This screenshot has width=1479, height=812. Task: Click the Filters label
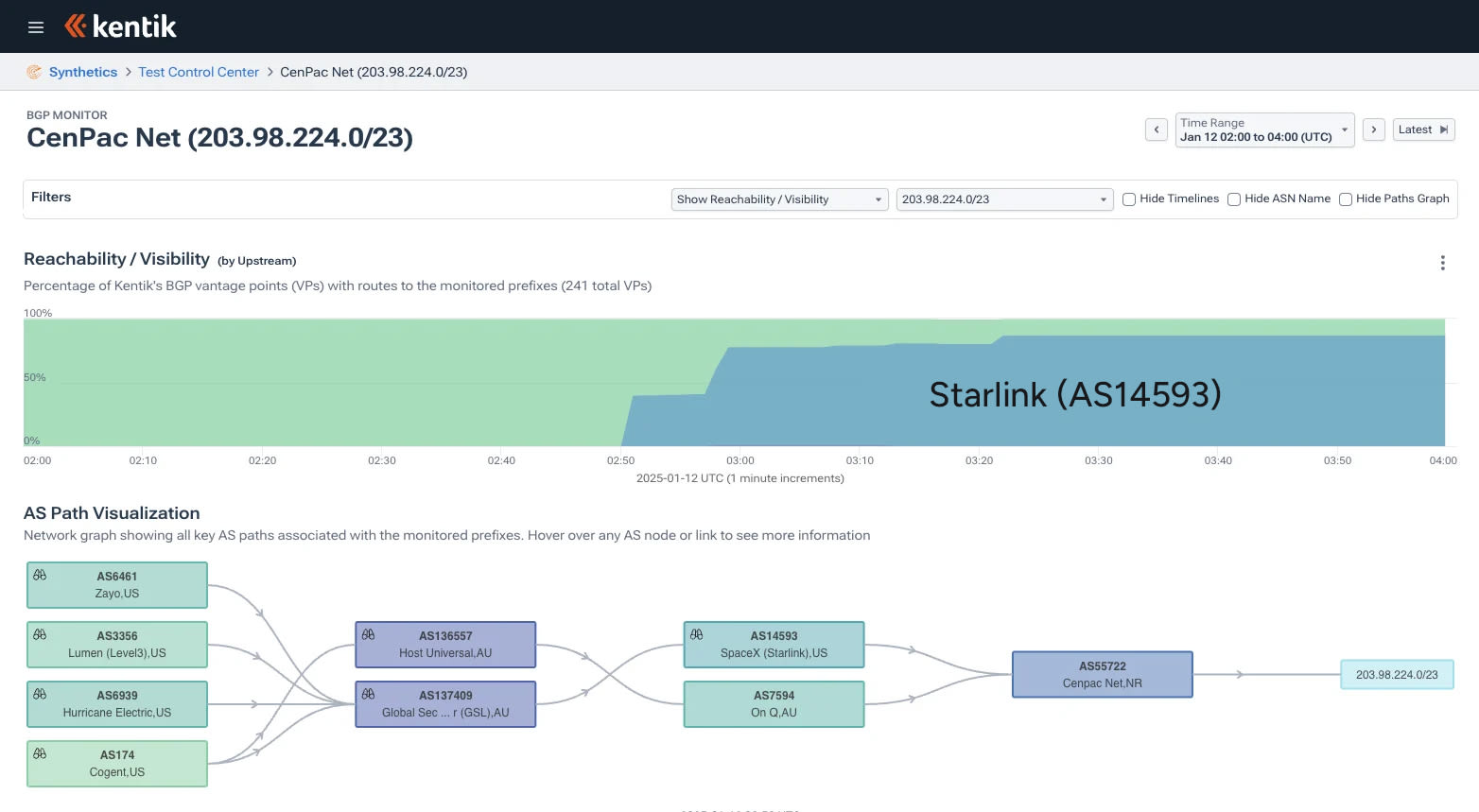pos(51,198)
